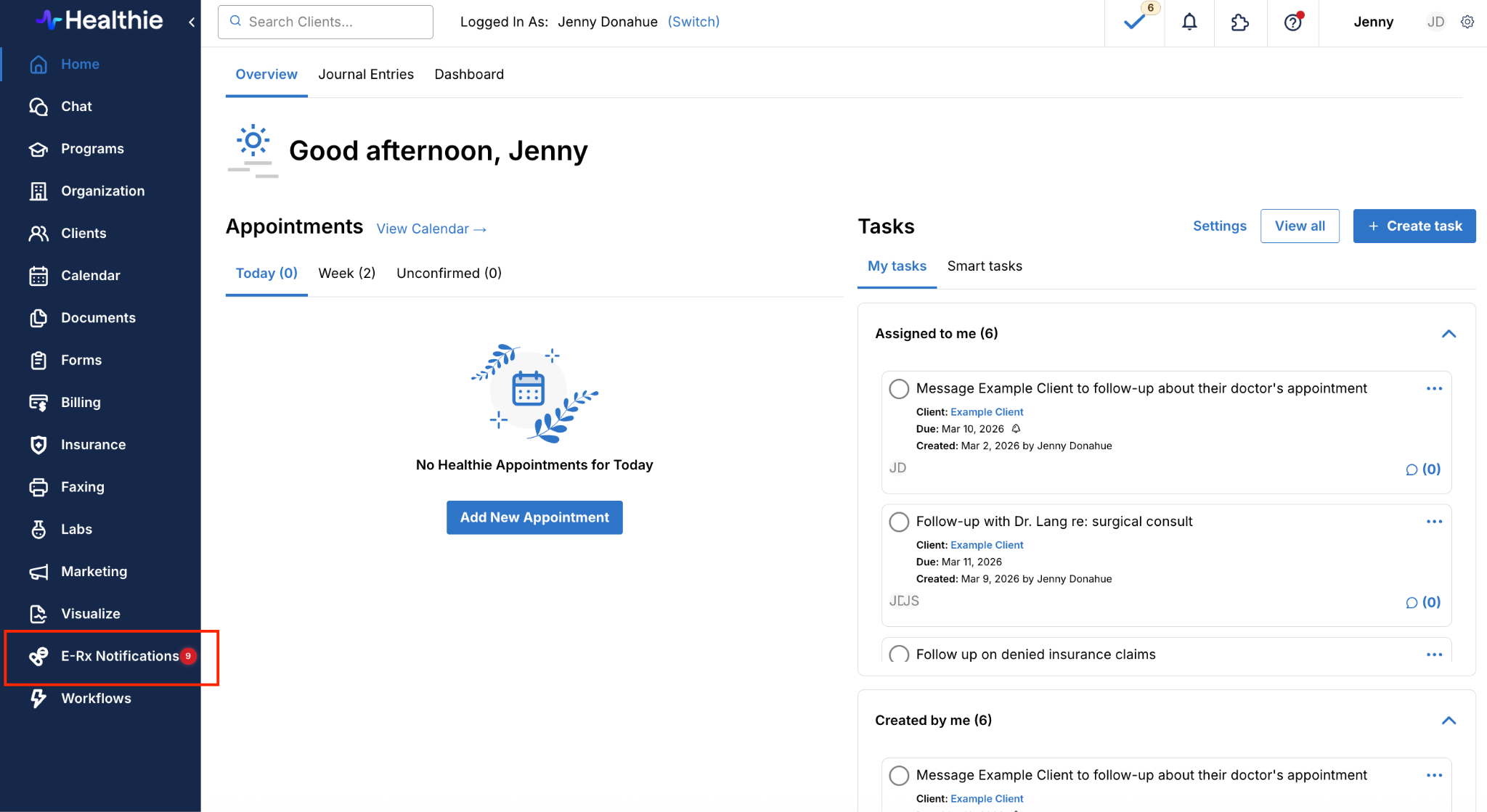
Task: Mark Message Example Client task complete
Action: [x=899, y=389]
